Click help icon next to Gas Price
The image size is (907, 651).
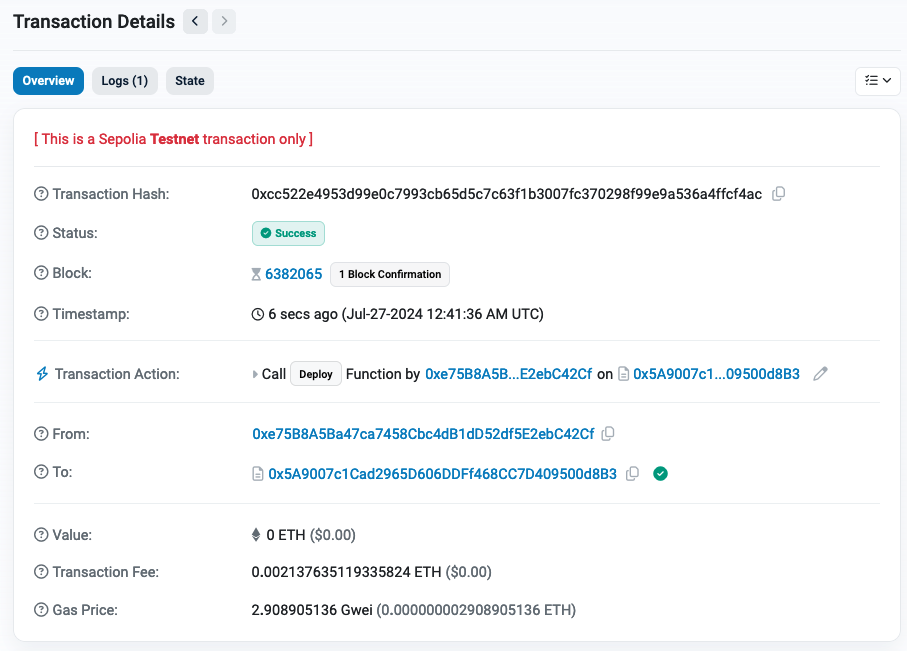(x=41, y=610)
